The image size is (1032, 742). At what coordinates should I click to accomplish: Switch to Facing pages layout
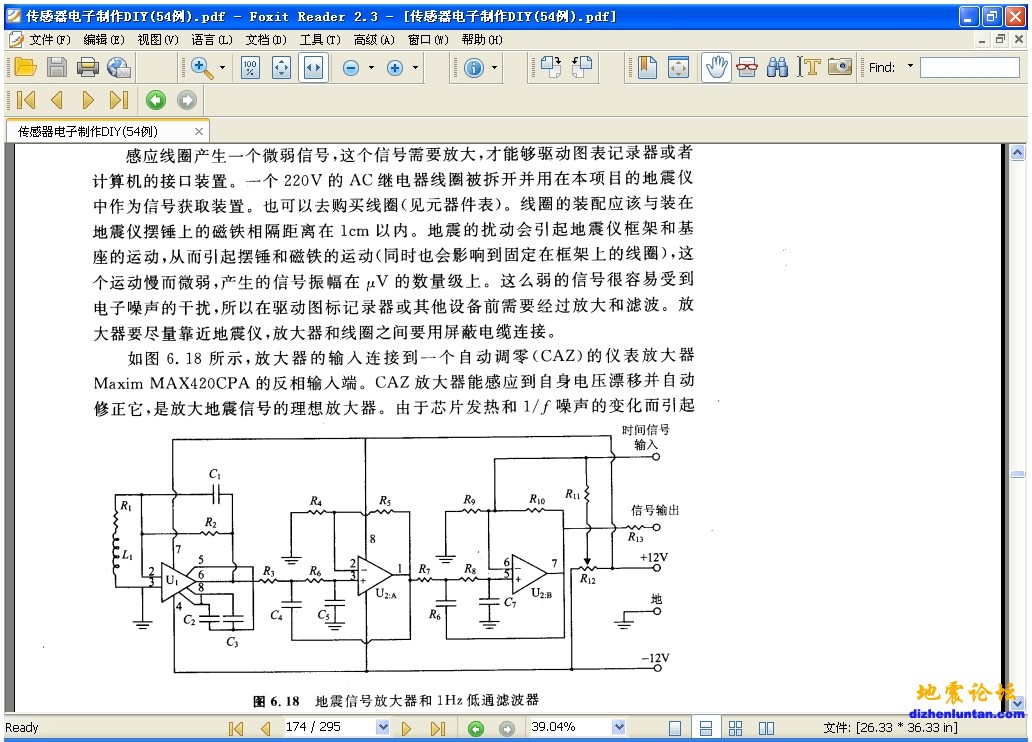[x=766, y=728]
